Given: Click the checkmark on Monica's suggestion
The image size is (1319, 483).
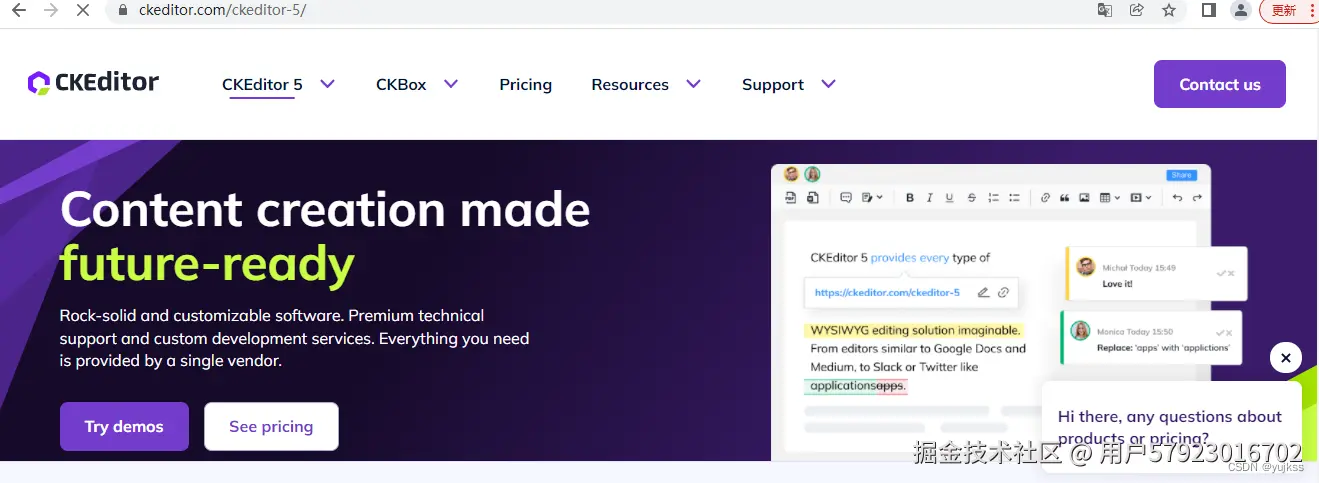Looking at the screenshot, I should tap(1221, 332).
